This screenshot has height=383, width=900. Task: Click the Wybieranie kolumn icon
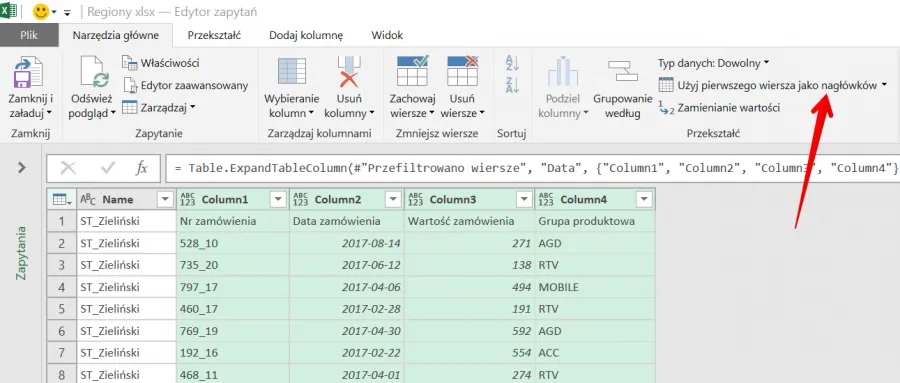pyautogui.click(x=292, y=72)
